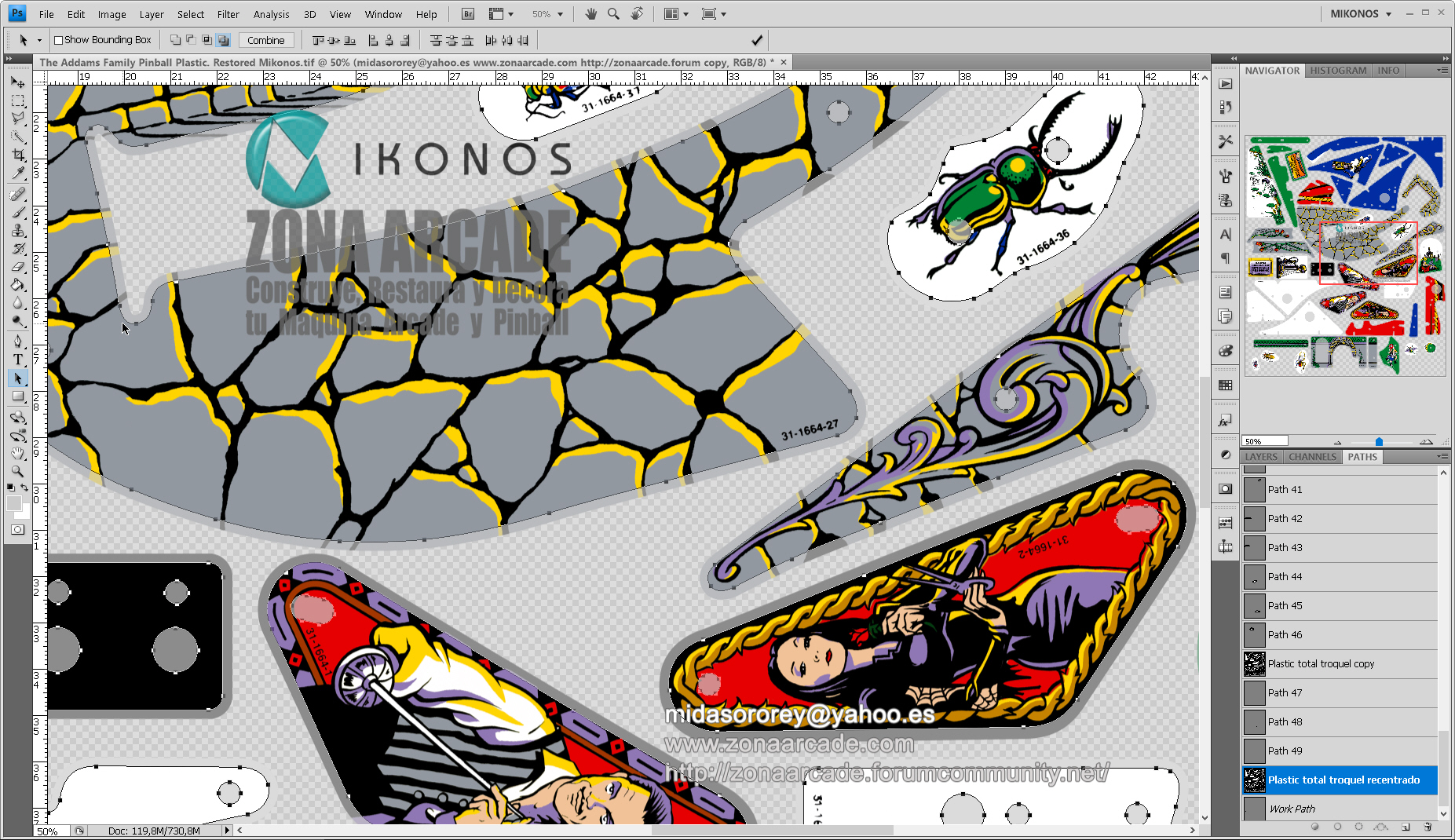Open the Paths panel options menu
The width and height of the screenshot is (1455, 840).
coord(1442,456)
